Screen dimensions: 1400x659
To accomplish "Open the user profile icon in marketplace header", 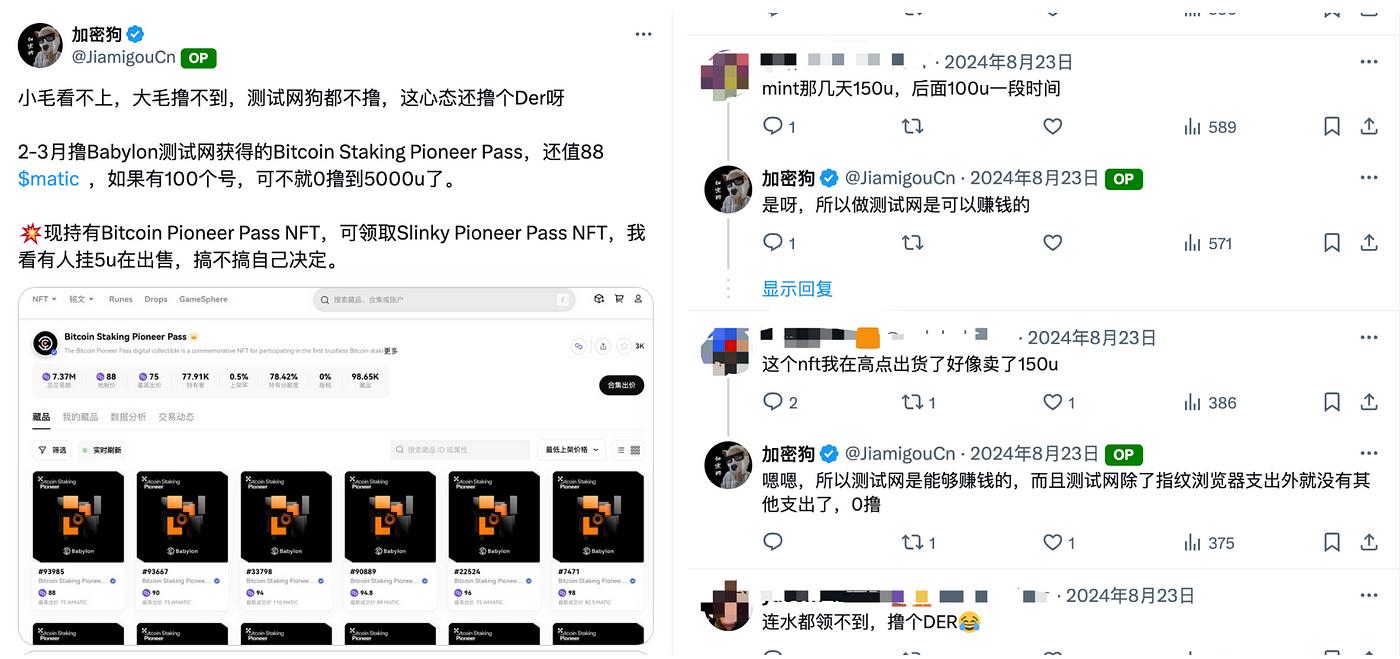I will click(x=638, y=299).
